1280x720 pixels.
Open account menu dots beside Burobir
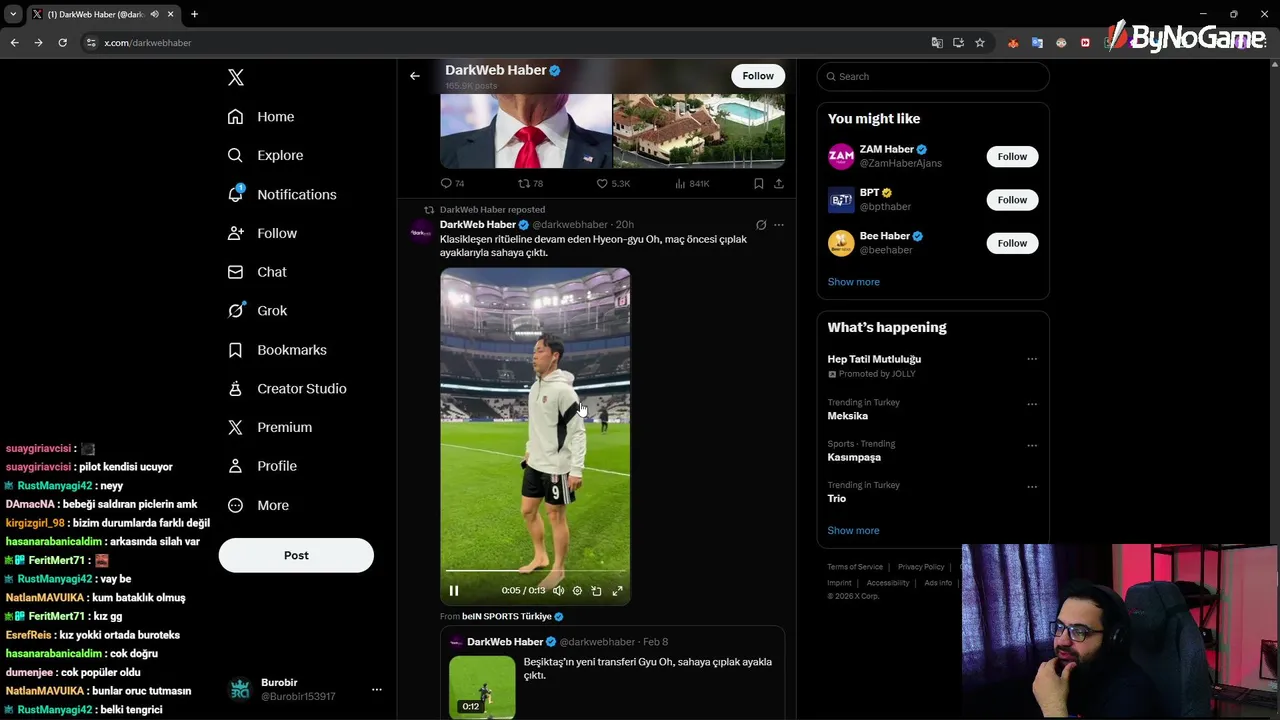point(377,689)
